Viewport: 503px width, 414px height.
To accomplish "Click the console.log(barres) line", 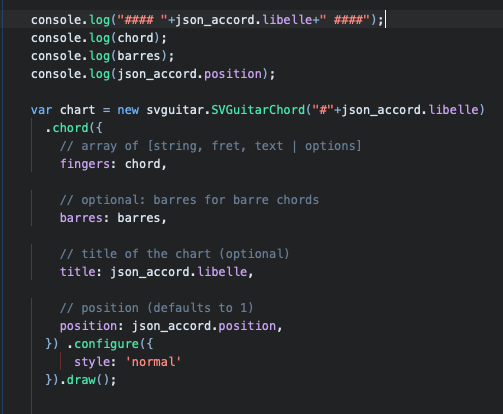I will coord(102,56).
